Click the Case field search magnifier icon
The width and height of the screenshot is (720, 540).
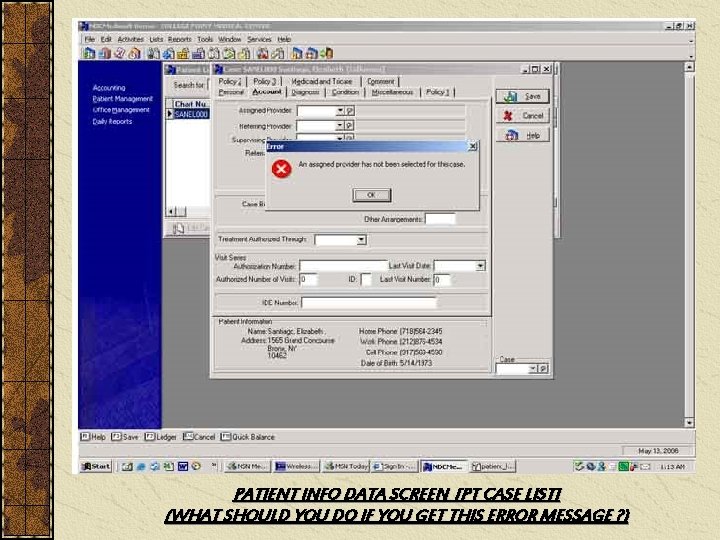pos(543,369)
